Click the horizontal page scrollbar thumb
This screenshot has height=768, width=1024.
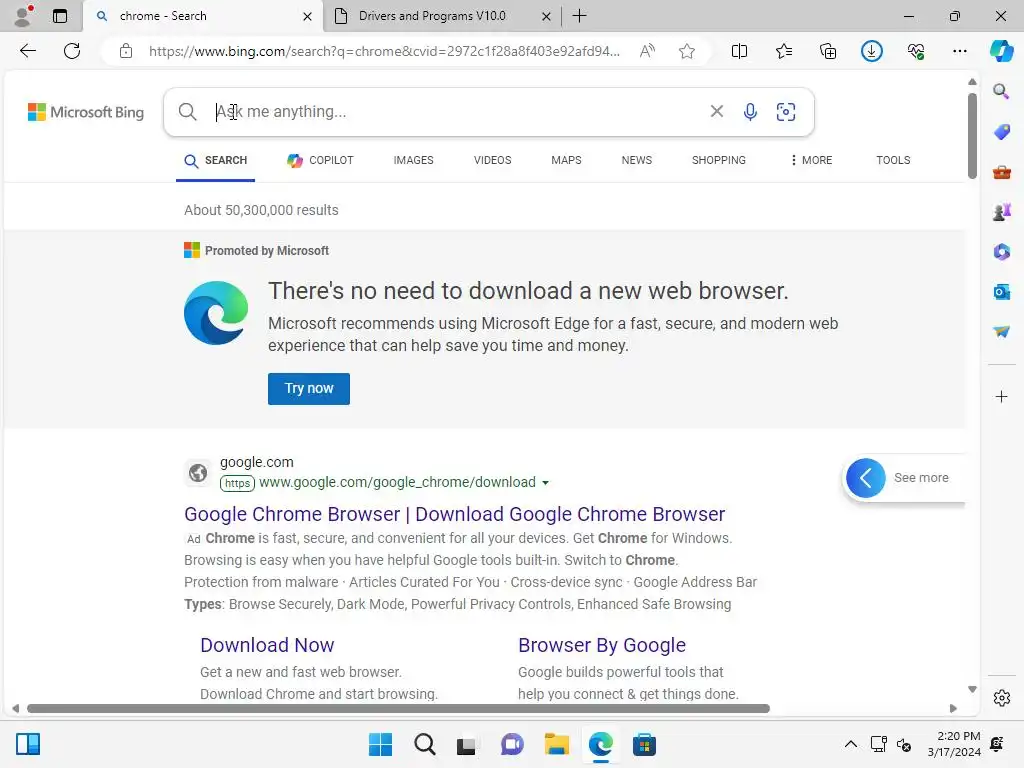click(x=398, y=709)
